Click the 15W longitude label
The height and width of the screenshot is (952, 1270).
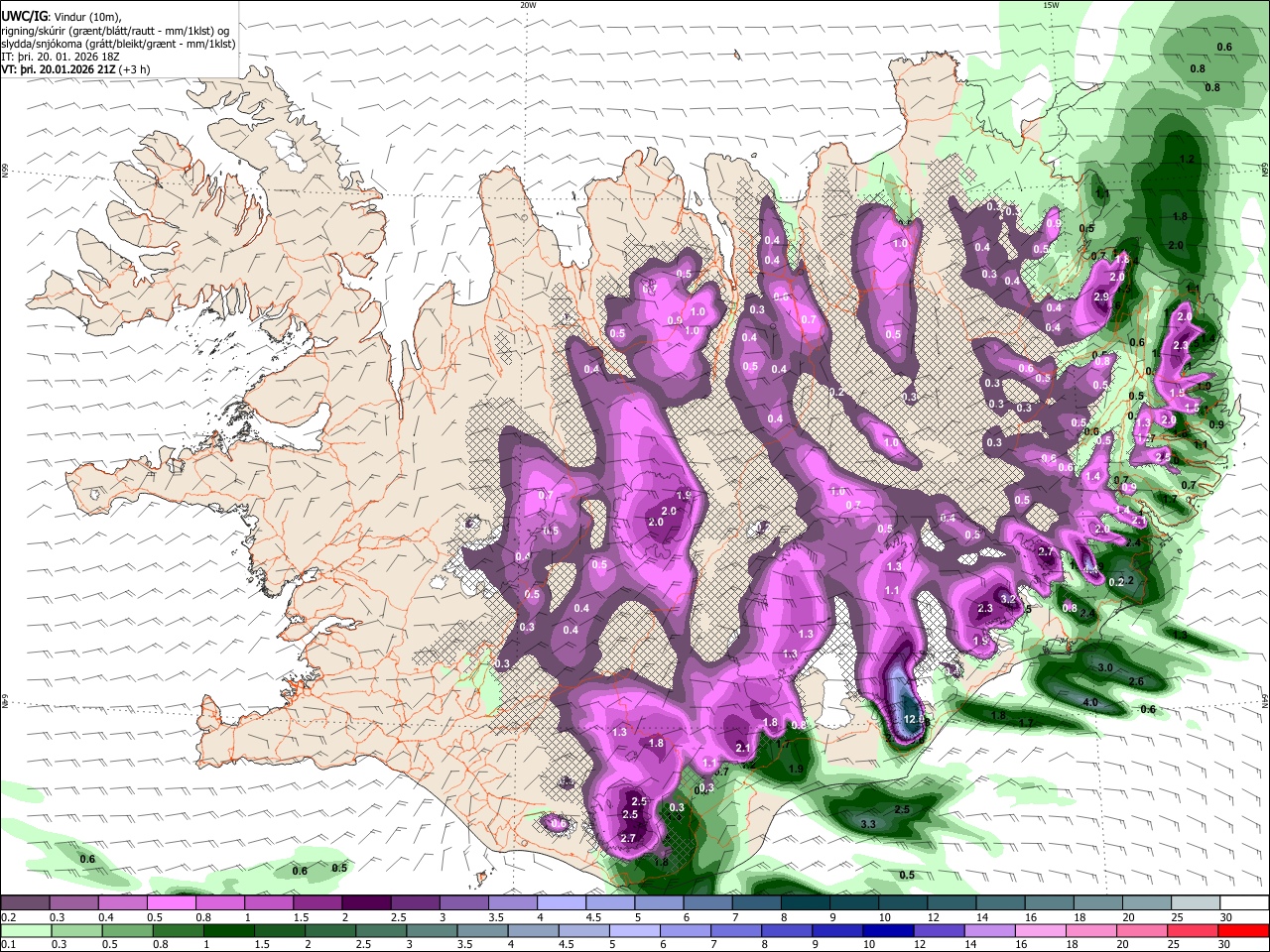point(1051,5)
